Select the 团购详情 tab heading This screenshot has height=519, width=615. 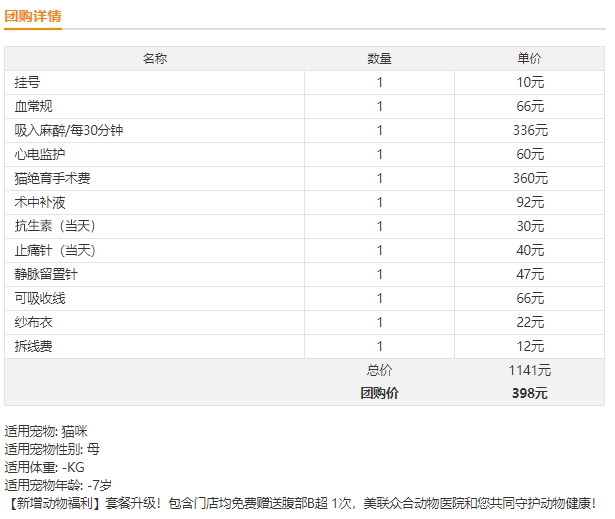(x=33, y=16)
